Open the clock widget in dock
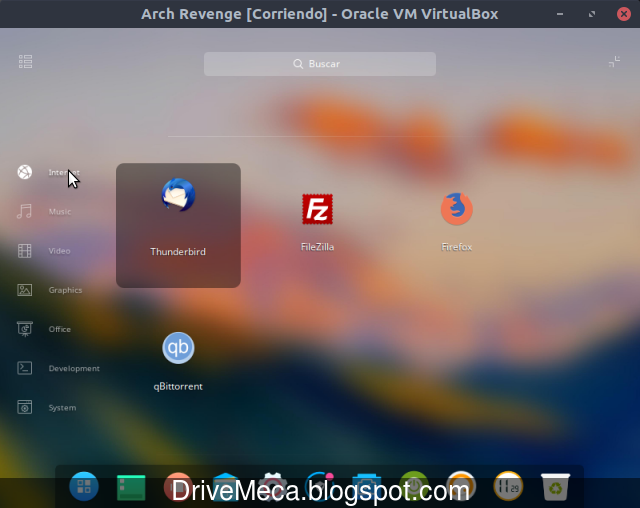Viewport: 640px width, 508px height. [x=508, y=486]
